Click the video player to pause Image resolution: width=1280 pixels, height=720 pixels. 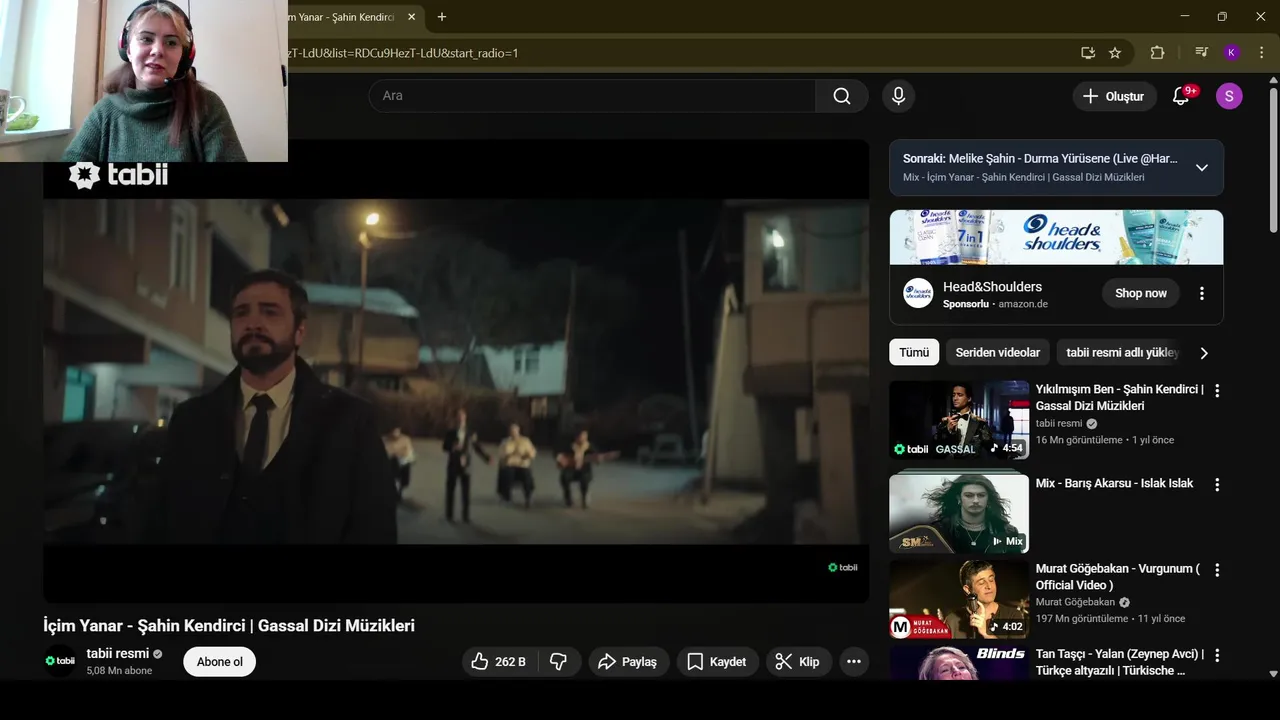[x=456, y=371]
